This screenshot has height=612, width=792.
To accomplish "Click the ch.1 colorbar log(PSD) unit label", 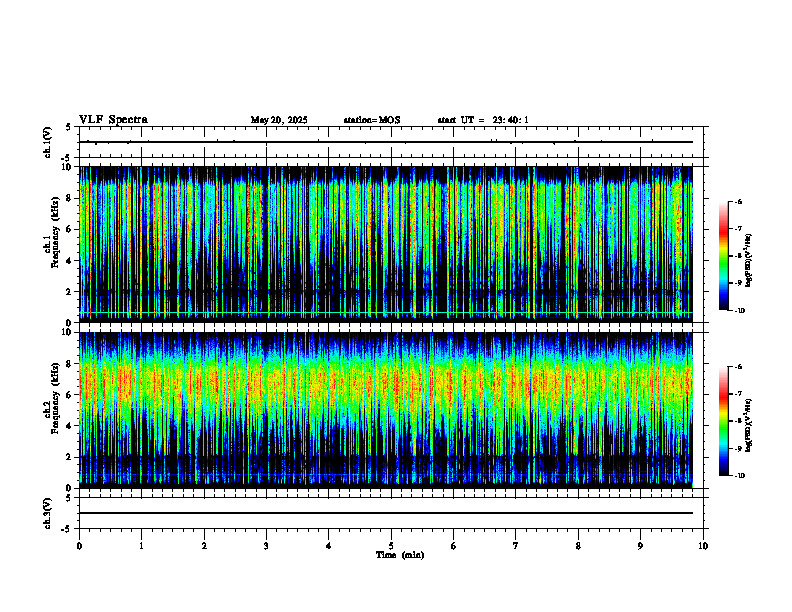I will (x=750, y=261).
